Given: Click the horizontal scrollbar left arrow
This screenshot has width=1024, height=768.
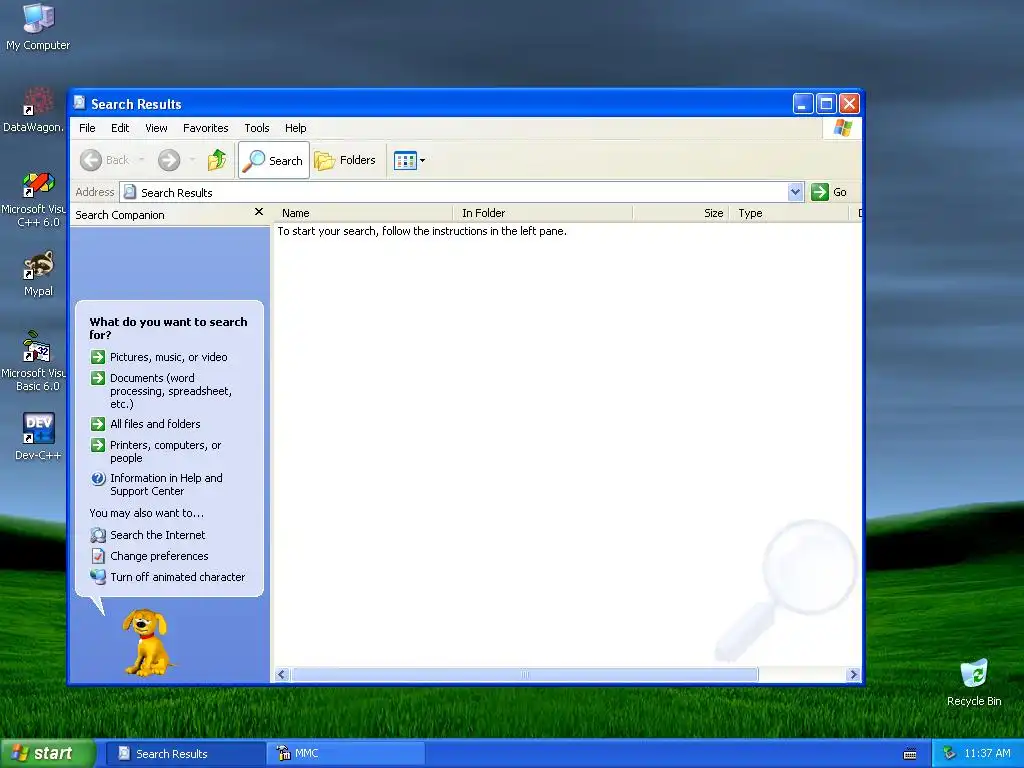Looking at the screenshot, I should [x=282, y=675].
